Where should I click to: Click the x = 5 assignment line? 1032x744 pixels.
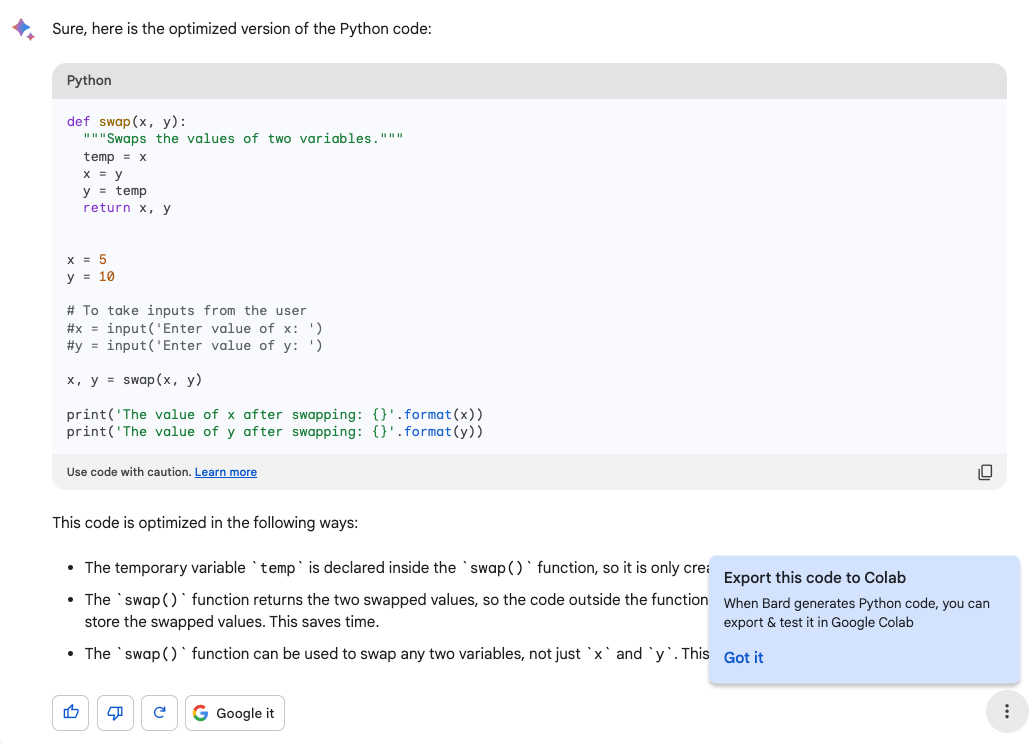[x=87, y=260]
